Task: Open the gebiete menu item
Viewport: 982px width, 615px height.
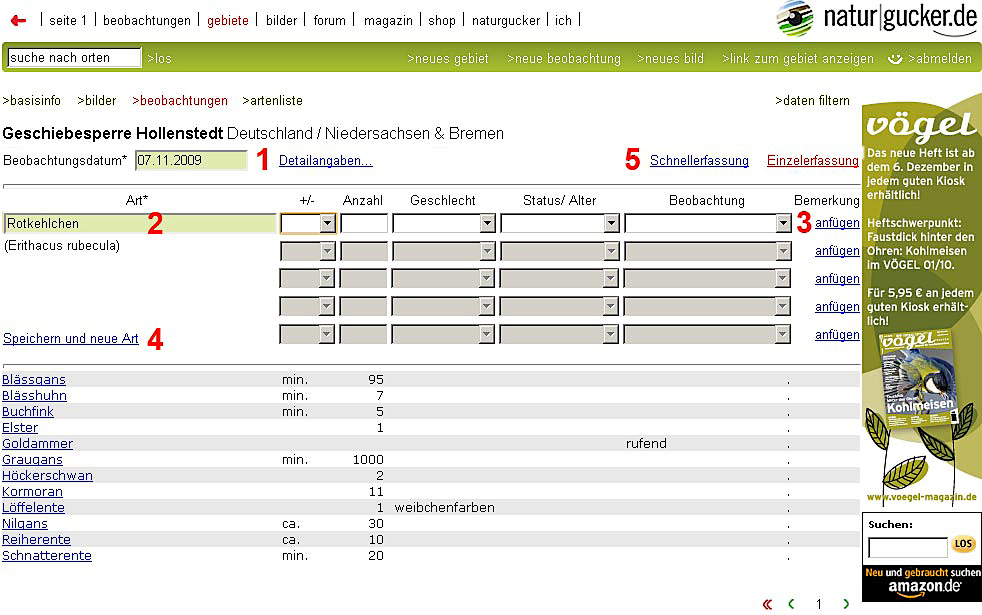Action: point(228,20)
